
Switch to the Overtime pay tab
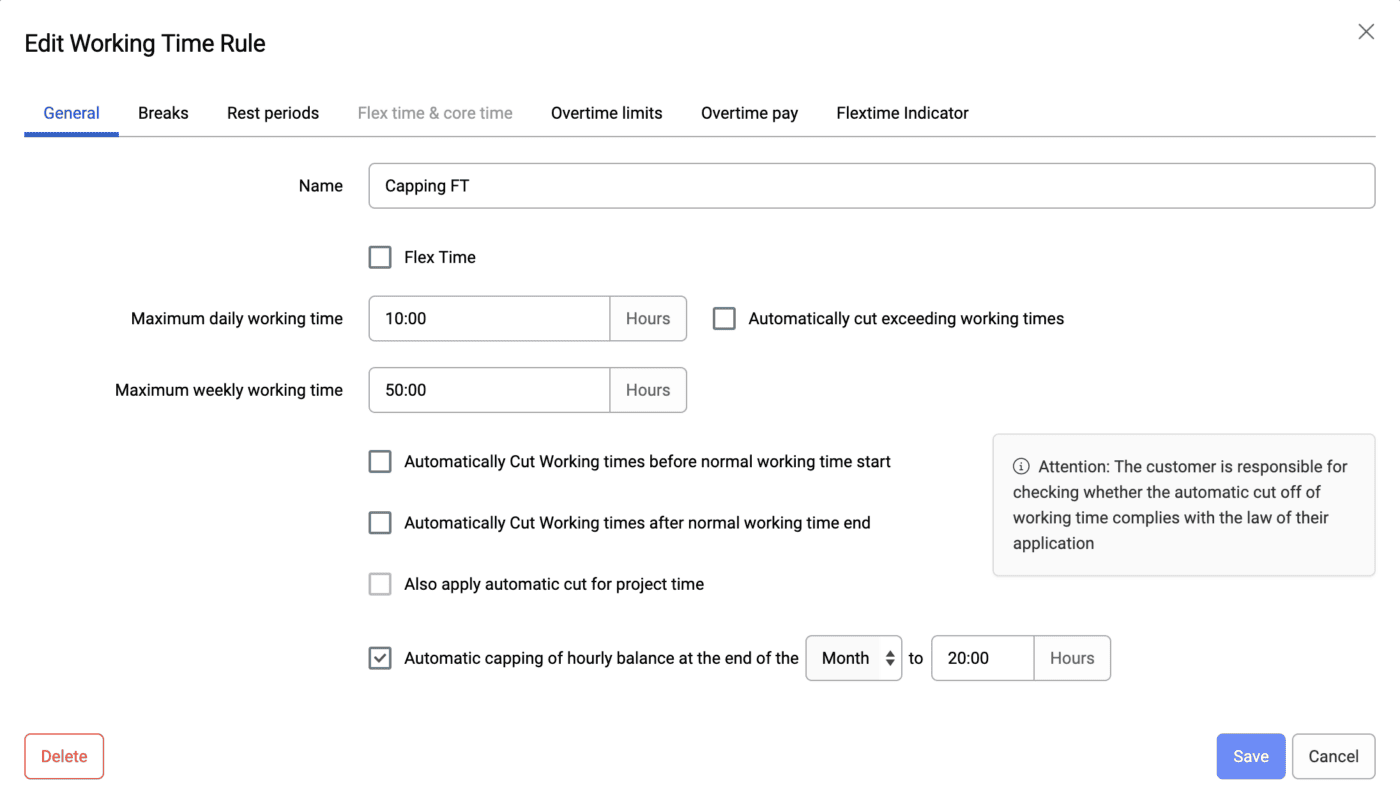[749, 113]
